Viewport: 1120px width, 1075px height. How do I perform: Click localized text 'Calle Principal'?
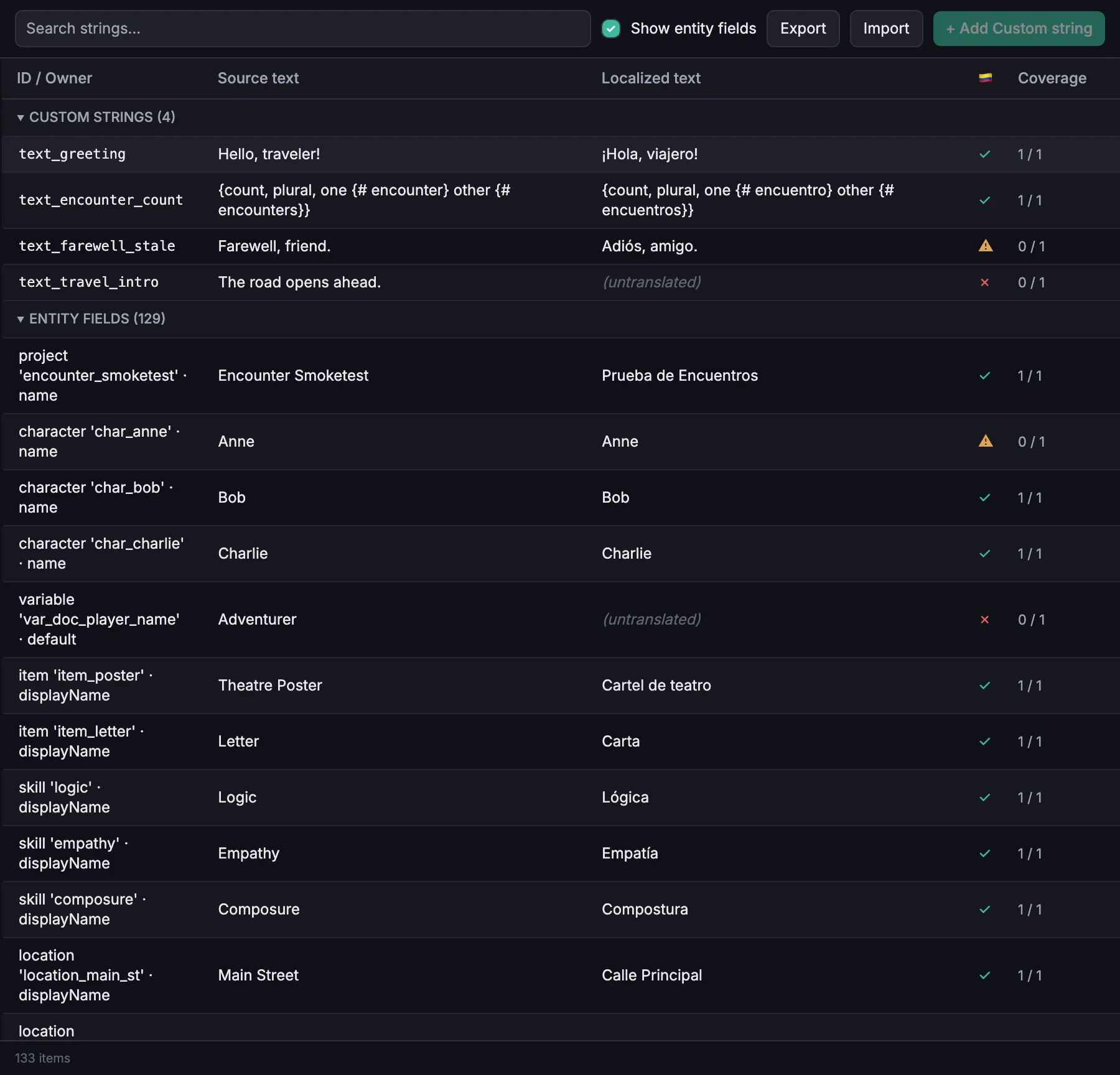pos(651,975)
